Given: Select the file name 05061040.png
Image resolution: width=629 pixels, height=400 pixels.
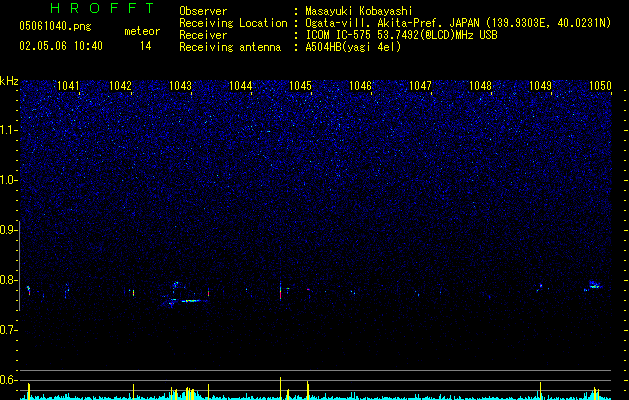Looking at the screenshot, I should click(x=55, y=26).
